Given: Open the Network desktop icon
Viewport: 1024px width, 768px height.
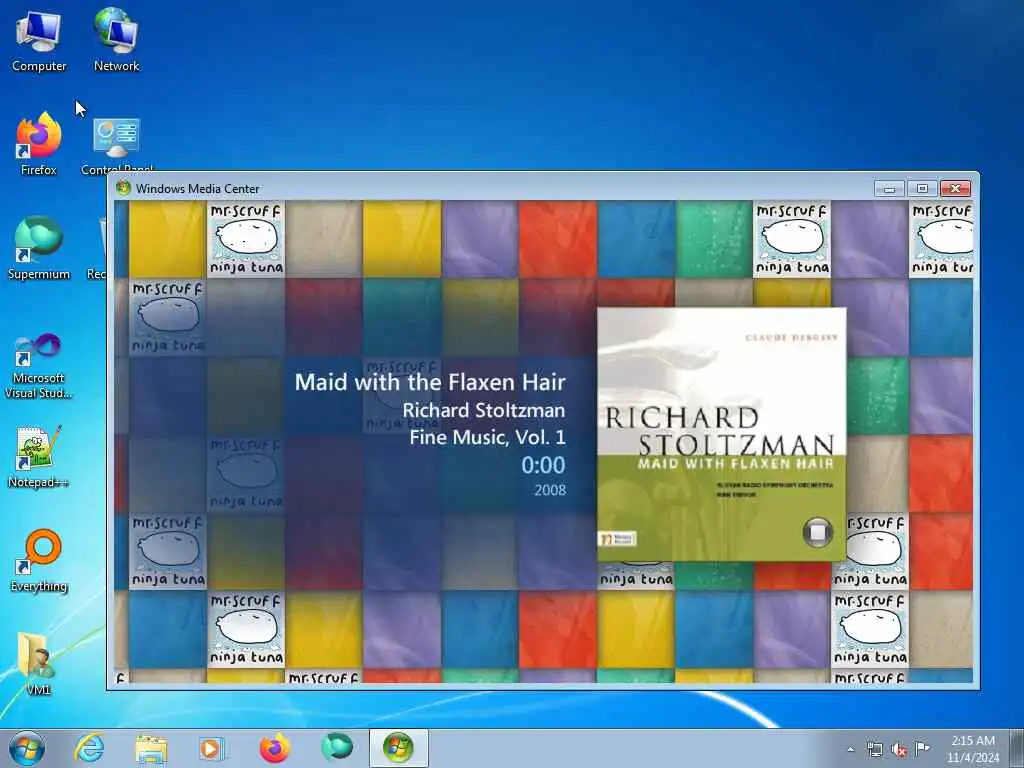Looking at the screenshot, I should (116, 40).
